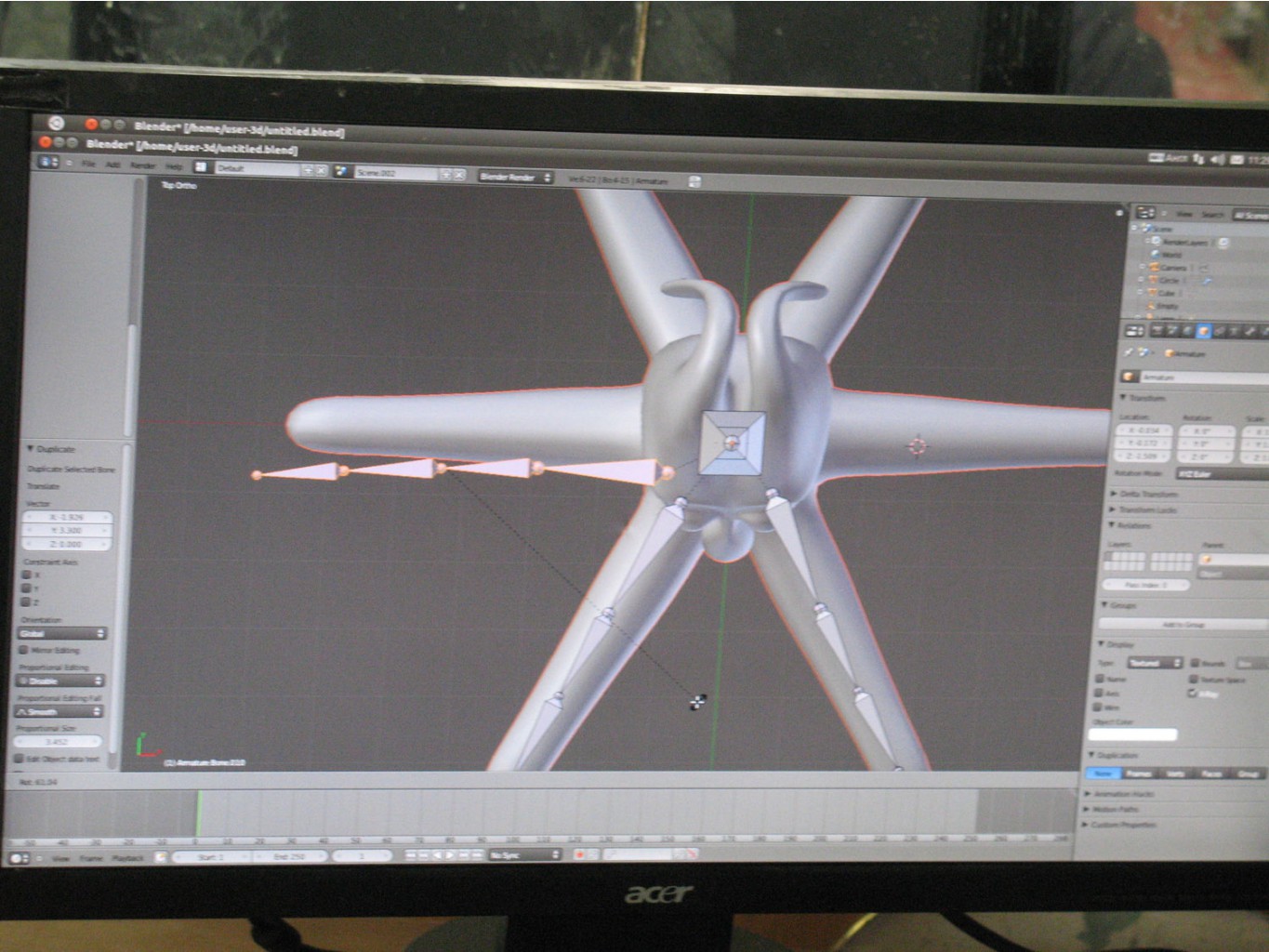
Task: Open the info editor type selector icon
Action: pyautogui.click(x=48, y=162)
